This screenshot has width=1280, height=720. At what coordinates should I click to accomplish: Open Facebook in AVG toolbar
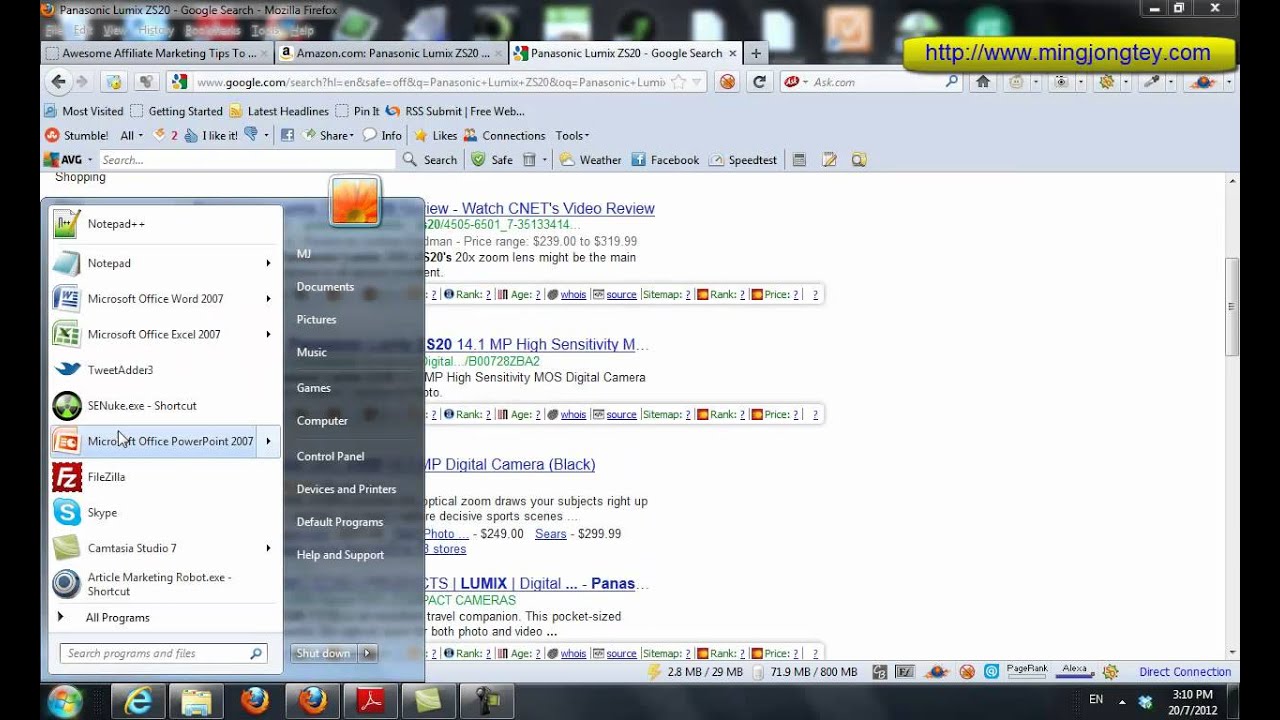665,160
